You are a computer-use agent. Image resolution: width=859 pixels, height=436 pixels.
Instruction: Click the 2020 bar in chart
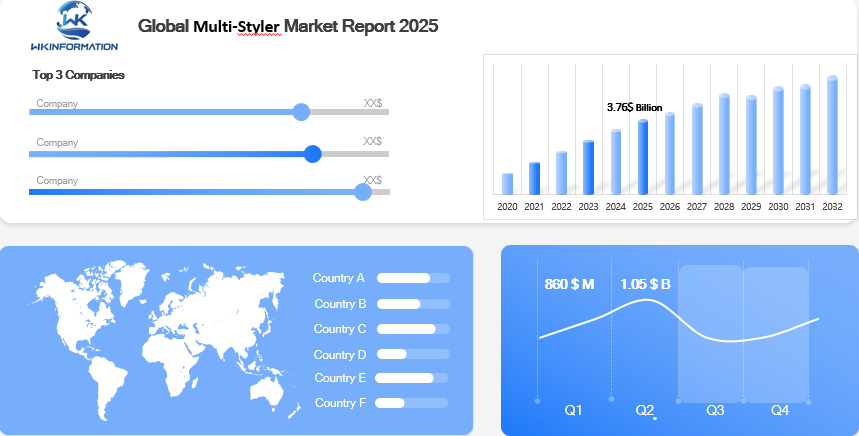pos(507,184)
